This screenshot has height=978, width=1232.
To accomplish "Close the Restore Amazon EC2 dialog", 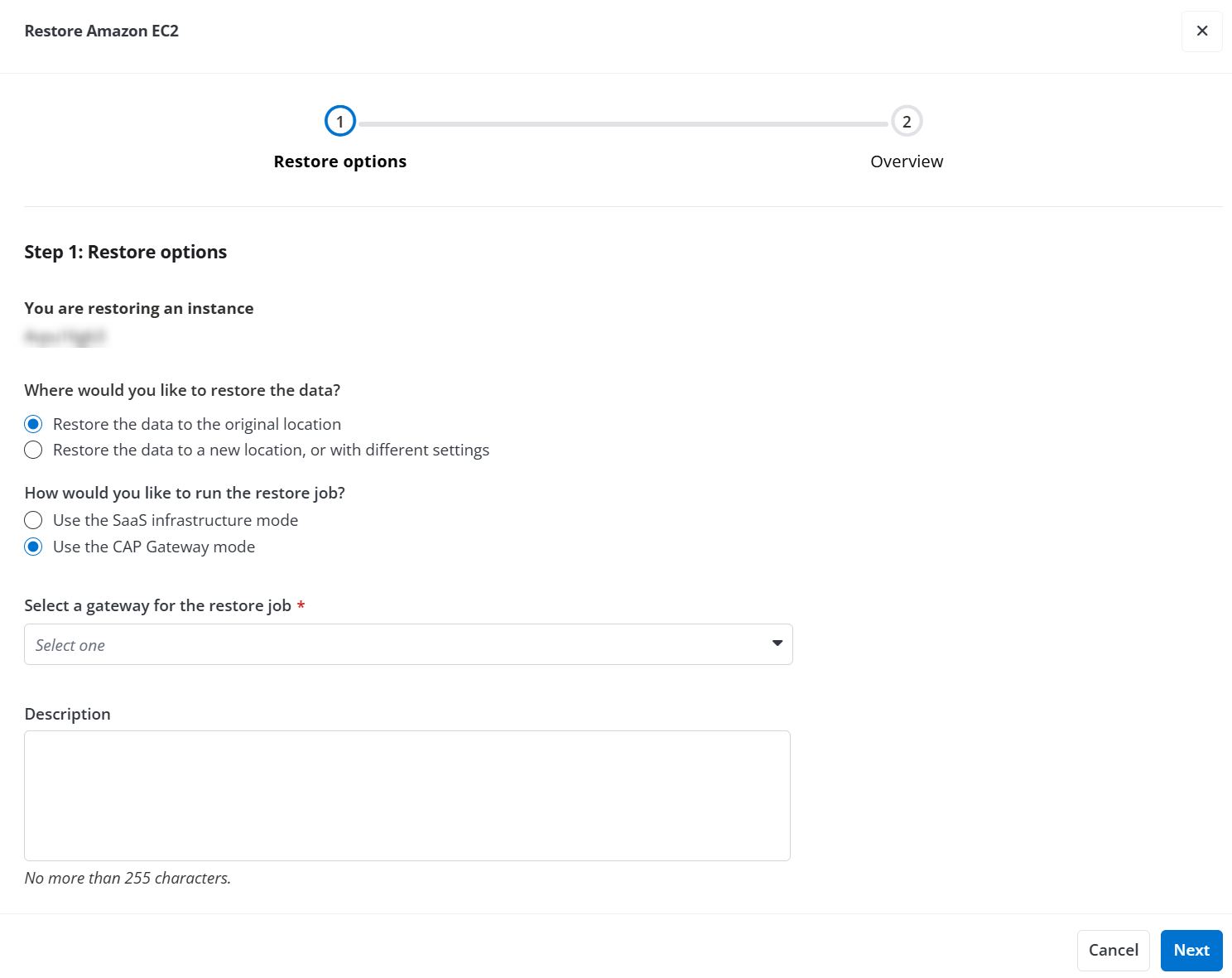I will (x=1201, y=31).
